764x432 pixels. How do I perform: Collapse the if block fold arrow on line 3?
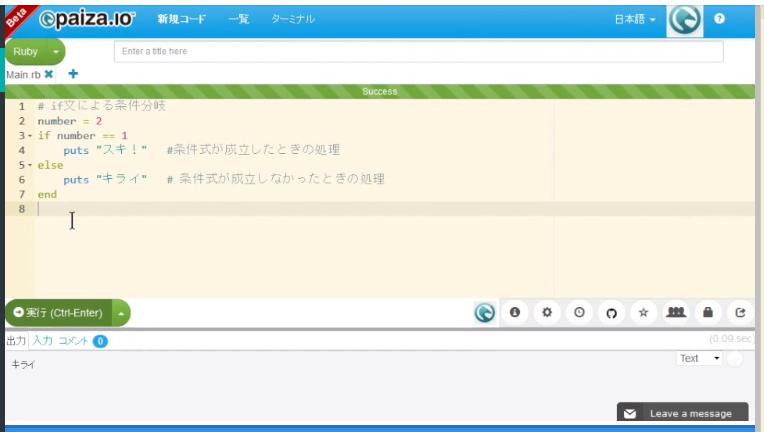pos(30,136)
